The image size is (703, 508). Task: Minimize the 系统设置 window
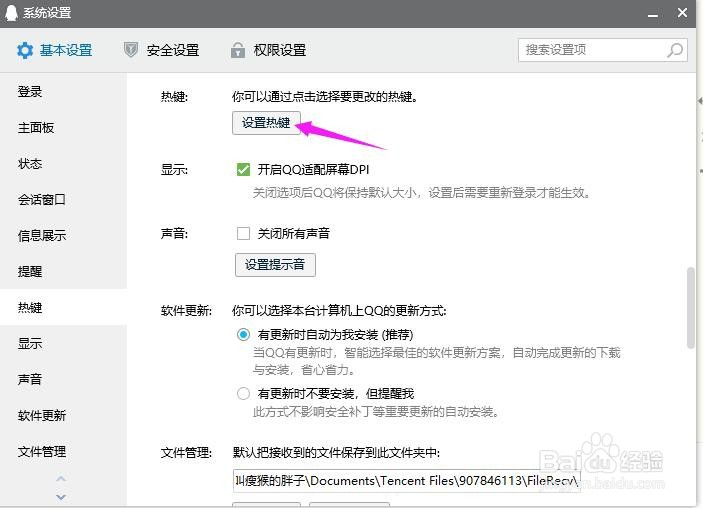click(653, 15)
